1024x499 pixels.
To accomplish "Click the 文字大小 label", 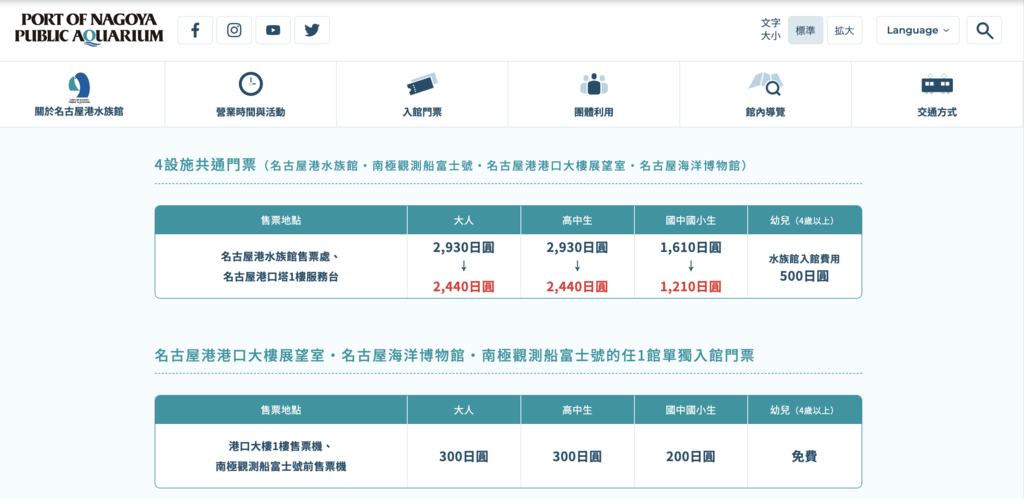I will tap(771, 30).
